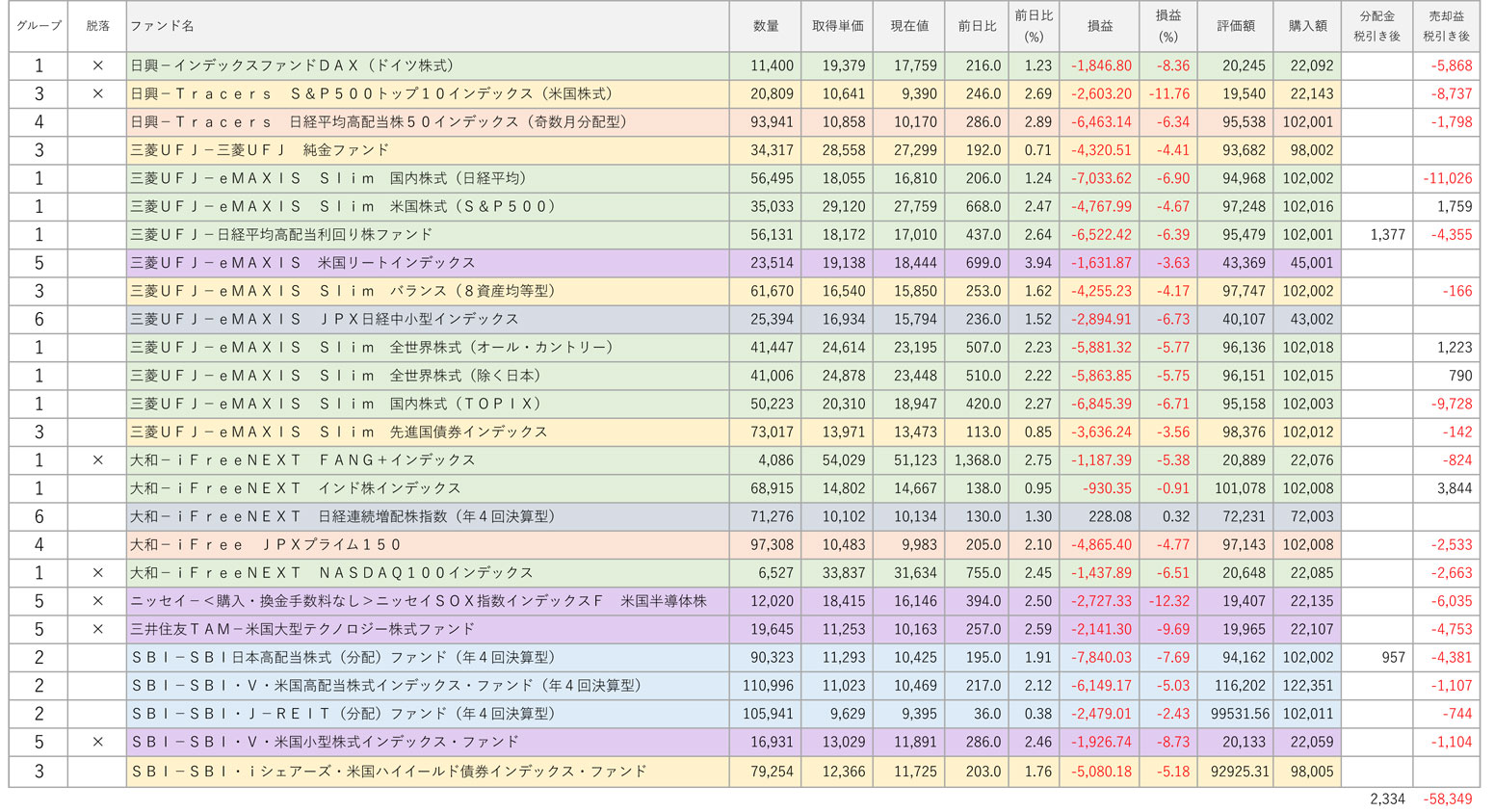
Task: Select the distribution total 2,334
Action: coord(1387,799)
